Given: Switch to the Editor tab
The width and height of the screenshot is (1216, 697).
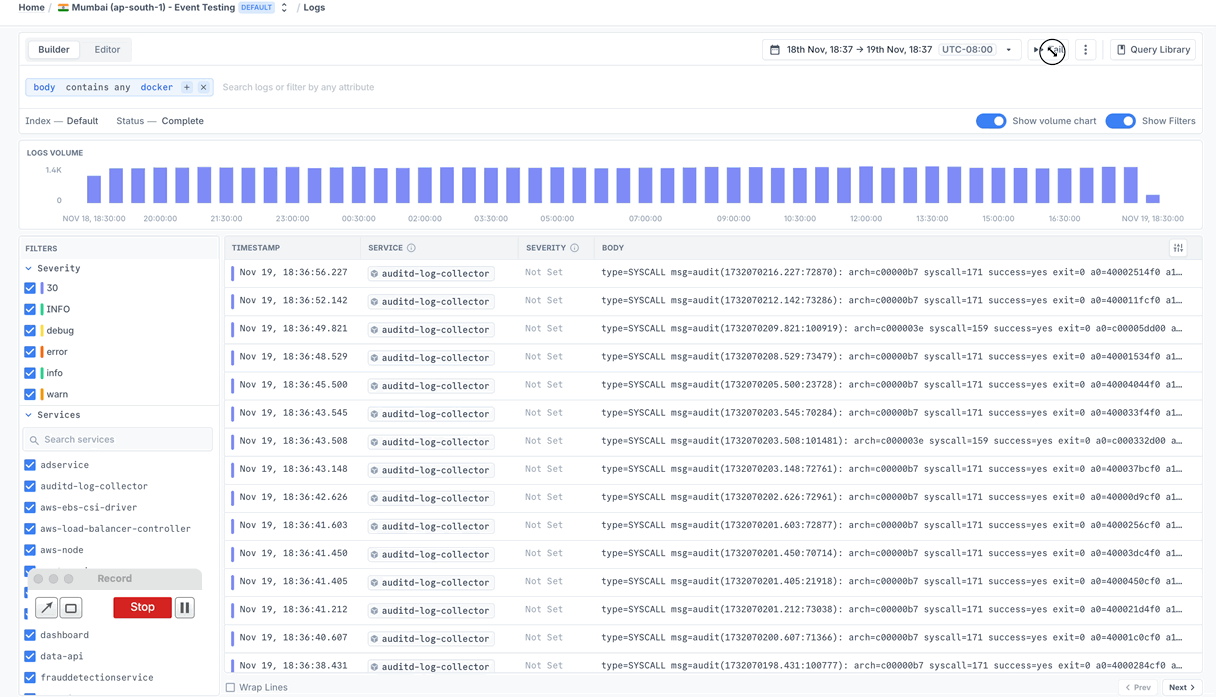Looking at the screenshot, I should tap(107, 49).
